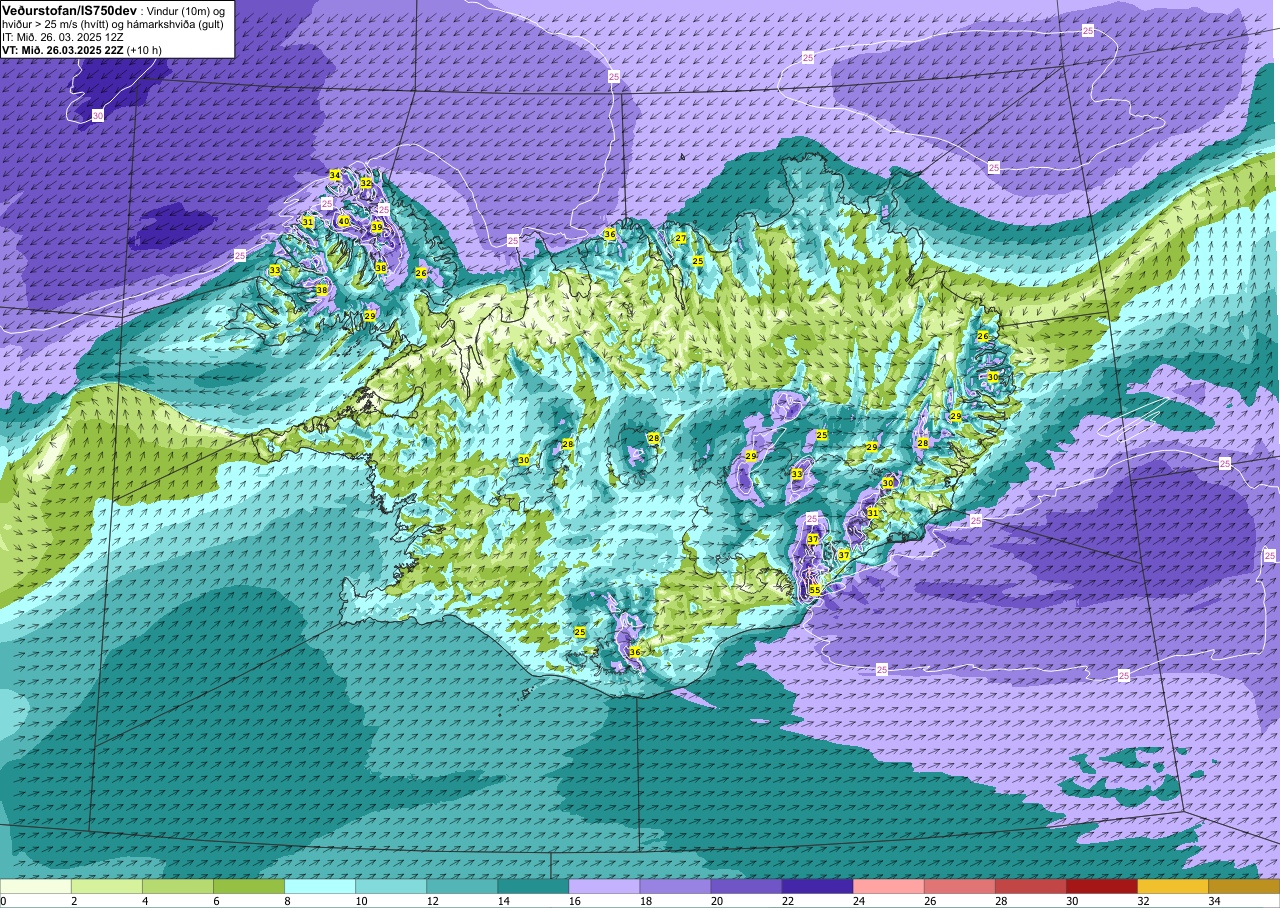
Task: Click the legend scale number 0
Action: point(5,901)
